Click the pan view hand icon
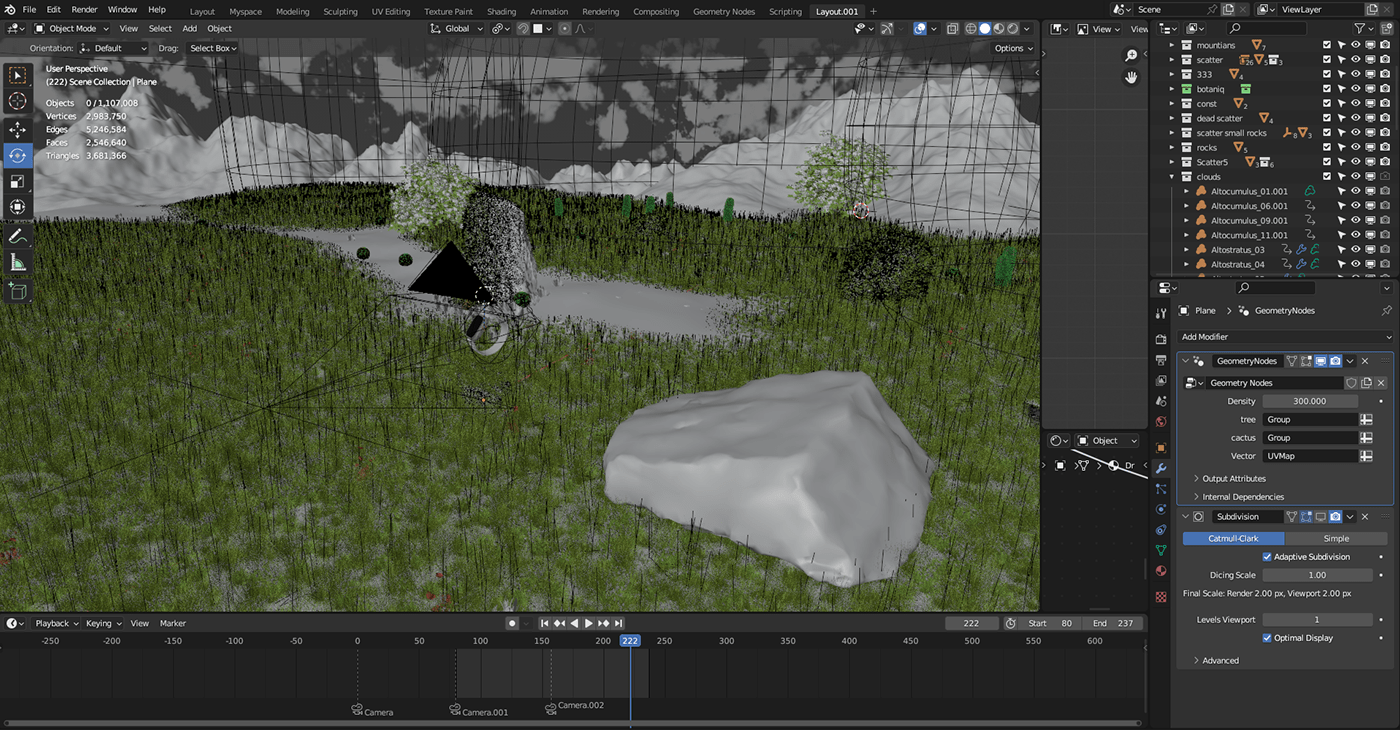The image size is (1400, 730). [1131, 77]
